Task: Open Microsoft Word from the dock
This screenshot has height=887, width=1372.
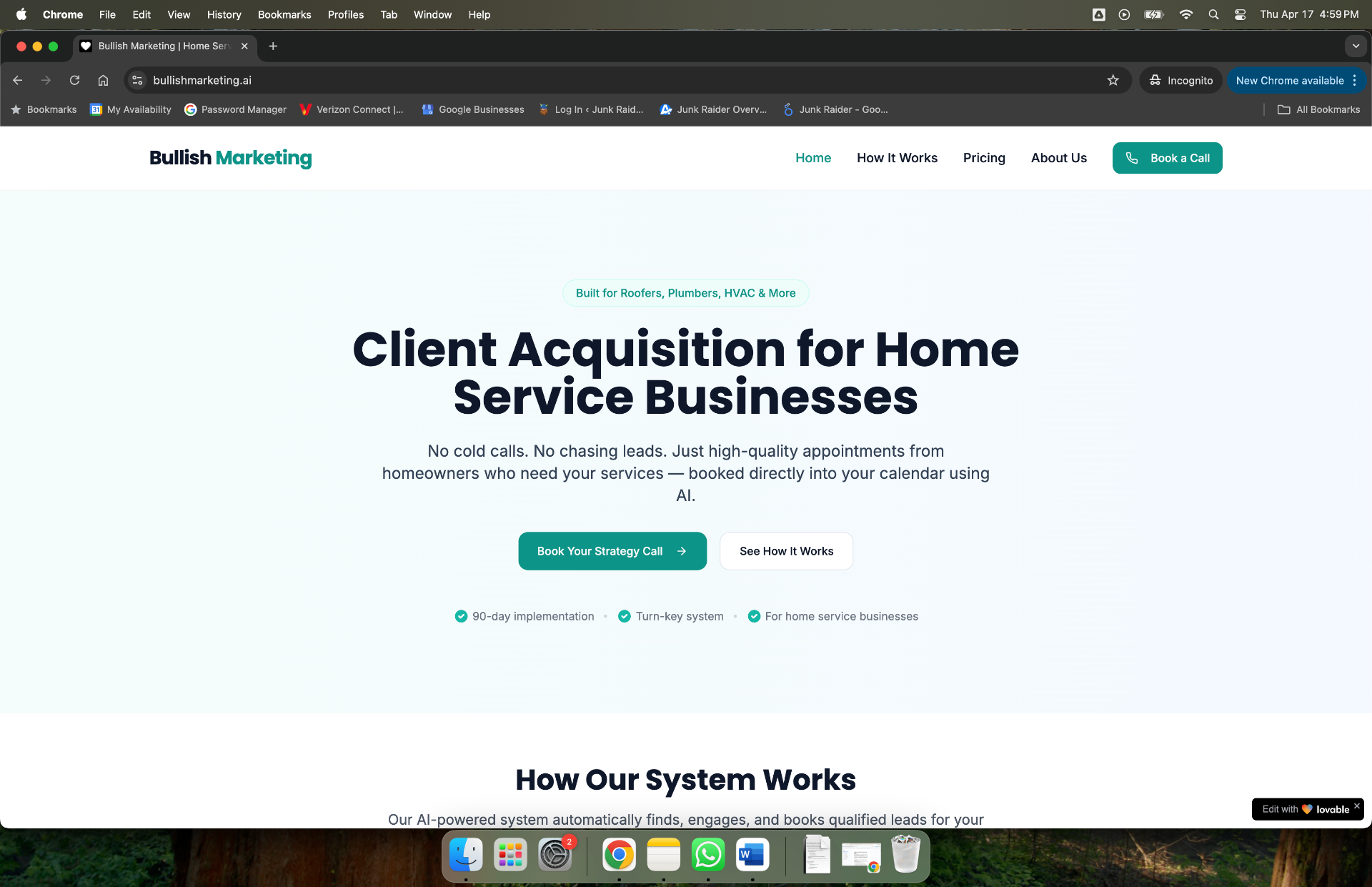Action: click(x=752, y=854)
